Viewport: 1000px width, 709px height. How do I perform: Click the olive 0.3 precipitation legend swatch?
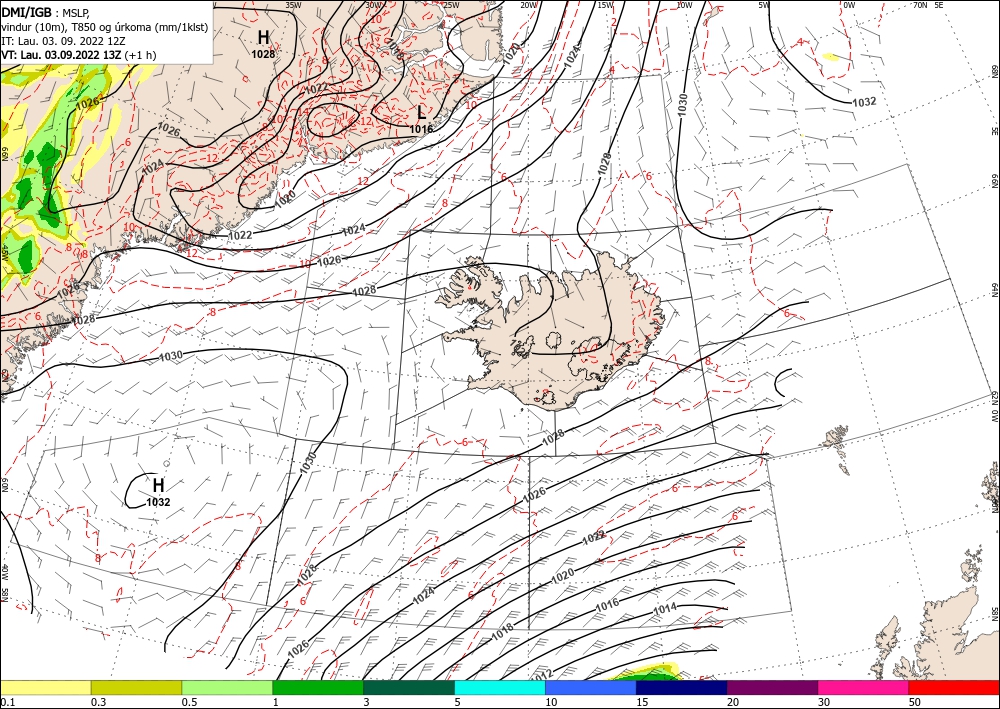[136, 687]
